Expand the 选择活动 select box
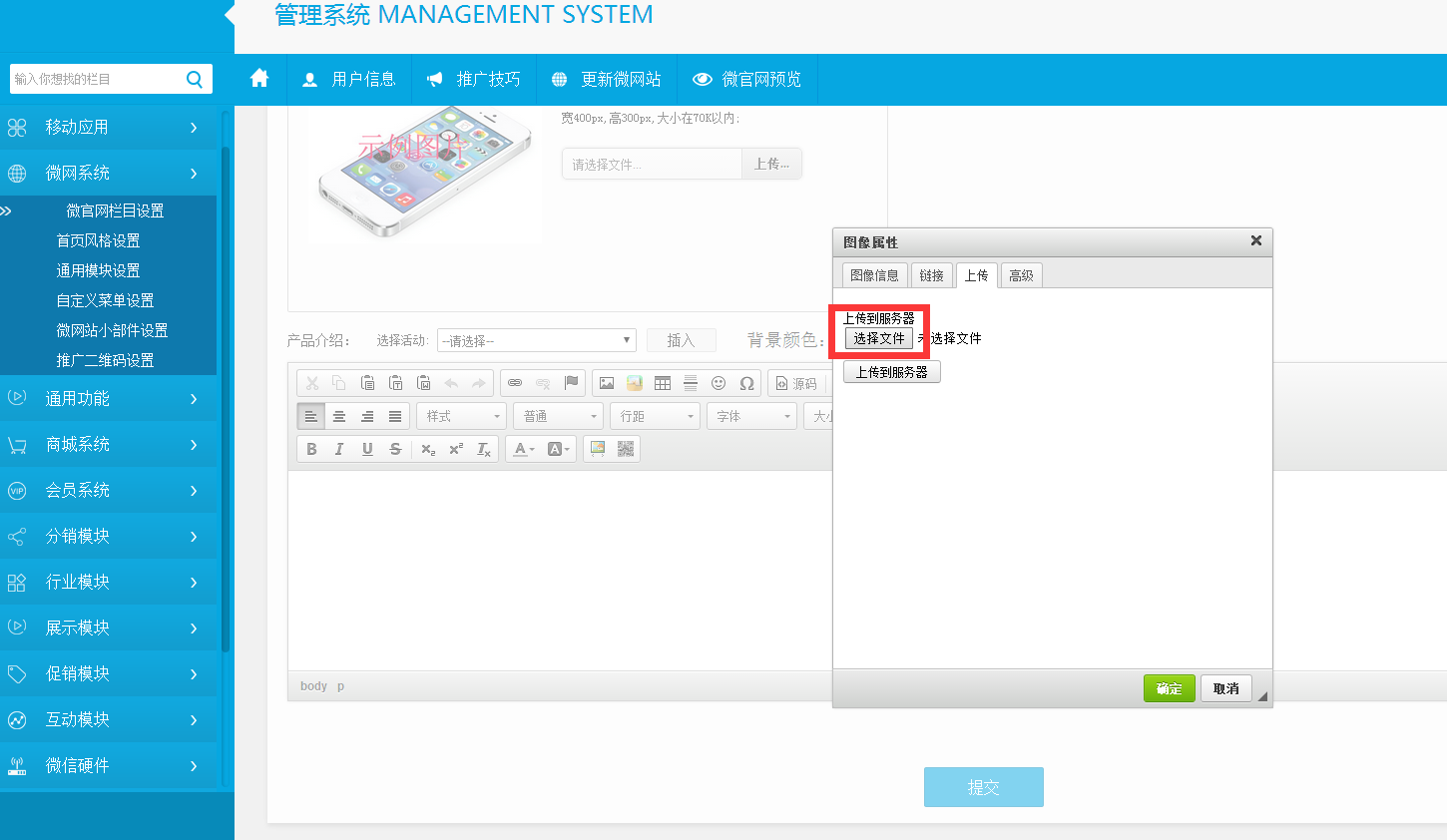The image size is (1447, 840). click(x=536, y=341)
